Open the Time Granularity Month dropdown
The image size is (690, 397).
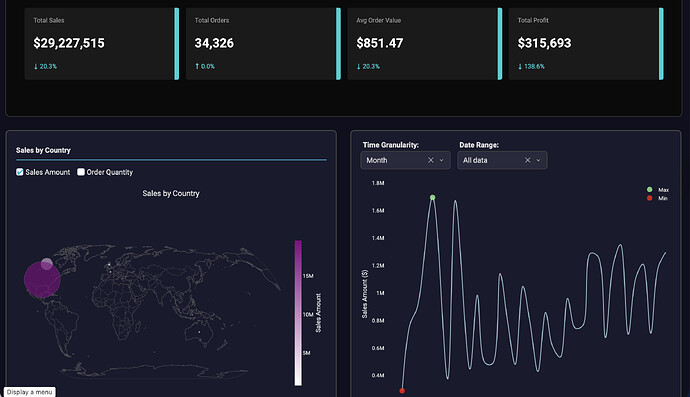[405, 160]
